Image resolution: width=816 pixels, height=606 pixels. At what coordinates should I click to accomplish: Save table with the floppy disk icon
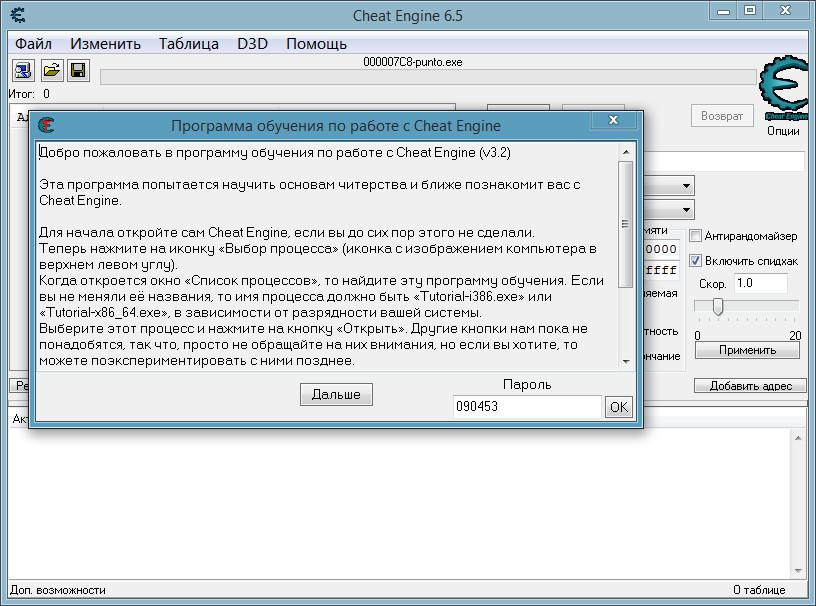pos(79,70)
